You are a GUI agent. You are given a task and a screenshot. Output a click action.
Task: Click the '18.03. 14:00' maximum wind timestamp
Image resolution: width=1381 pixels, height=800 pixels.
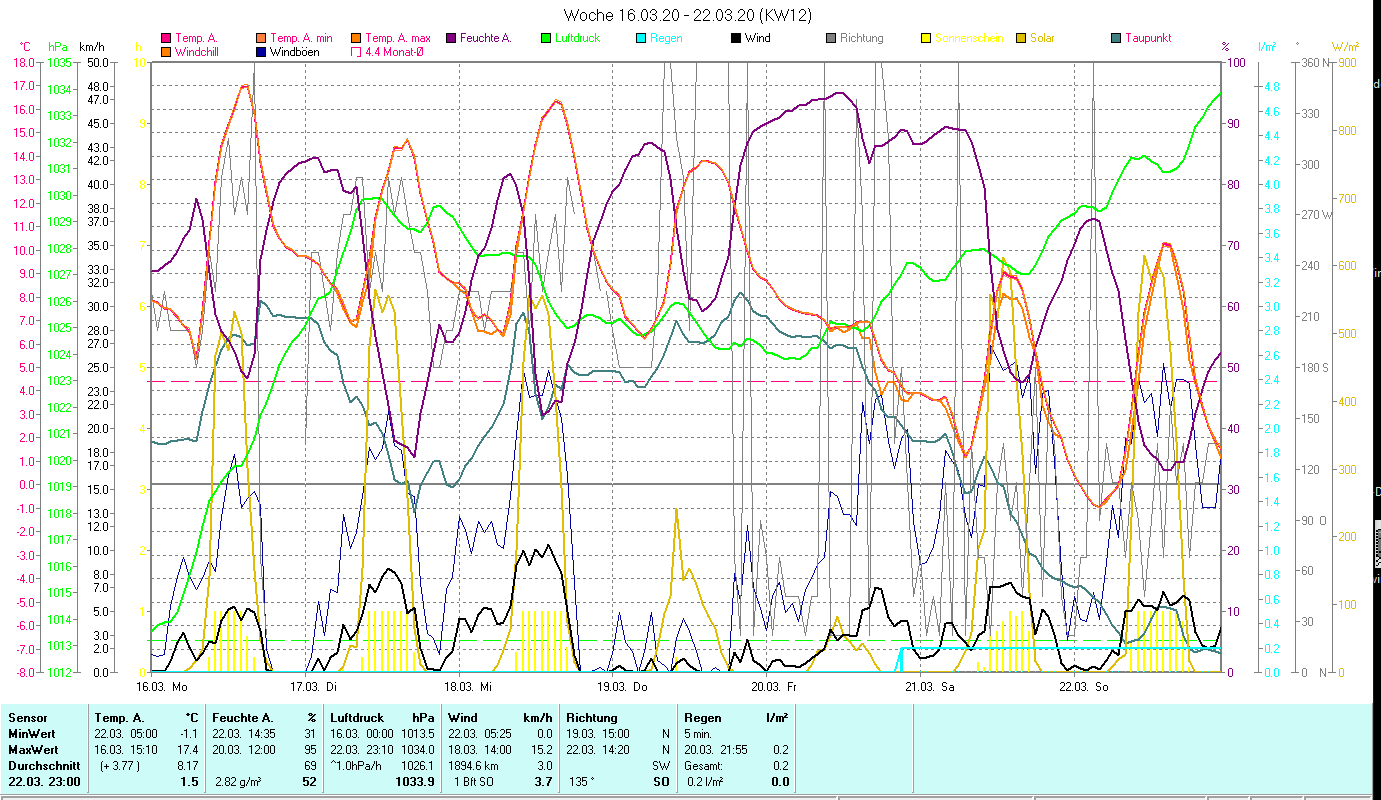click(x=482, y=750)
